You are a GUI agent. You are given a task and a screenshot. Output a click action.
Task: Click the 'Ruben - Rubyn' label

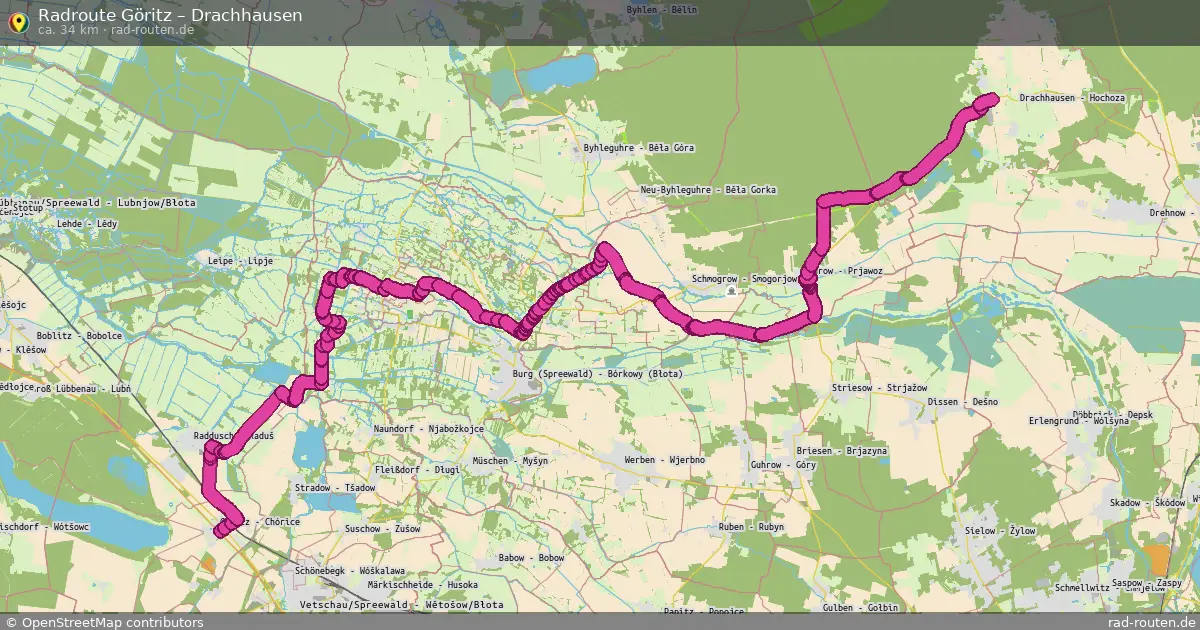tap(751, 527)
